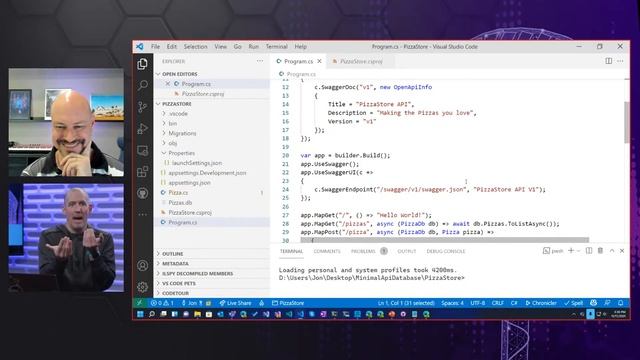Open the Run menu
This screenshot has height=360, width=640.
tap(253, 47)
